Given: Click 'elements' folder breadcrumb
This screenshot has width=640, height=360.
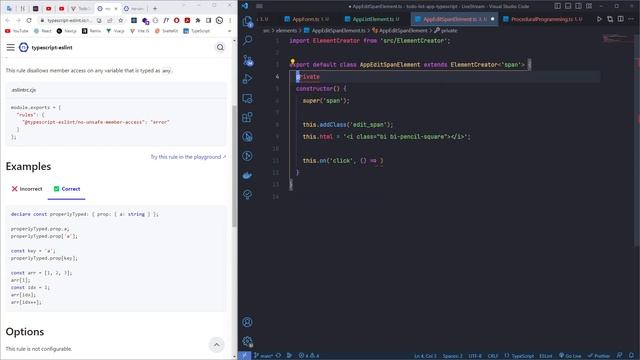Looking at the screenshot, I should [286, 31].
